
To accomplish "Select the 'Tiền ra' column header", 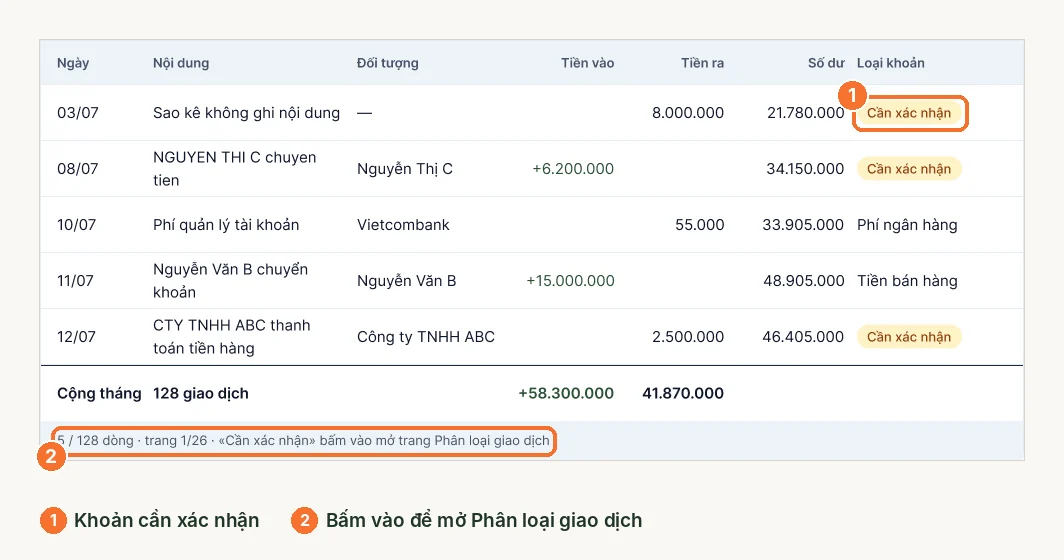I will [702, 63].
